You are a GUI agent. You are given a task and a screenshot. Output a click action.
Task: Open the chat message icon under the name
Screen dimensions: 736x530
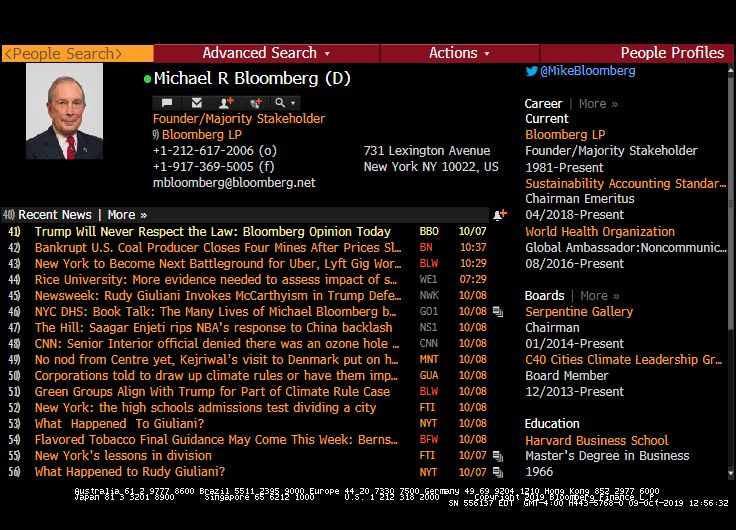pyautogui.click(x=167, y=102)
